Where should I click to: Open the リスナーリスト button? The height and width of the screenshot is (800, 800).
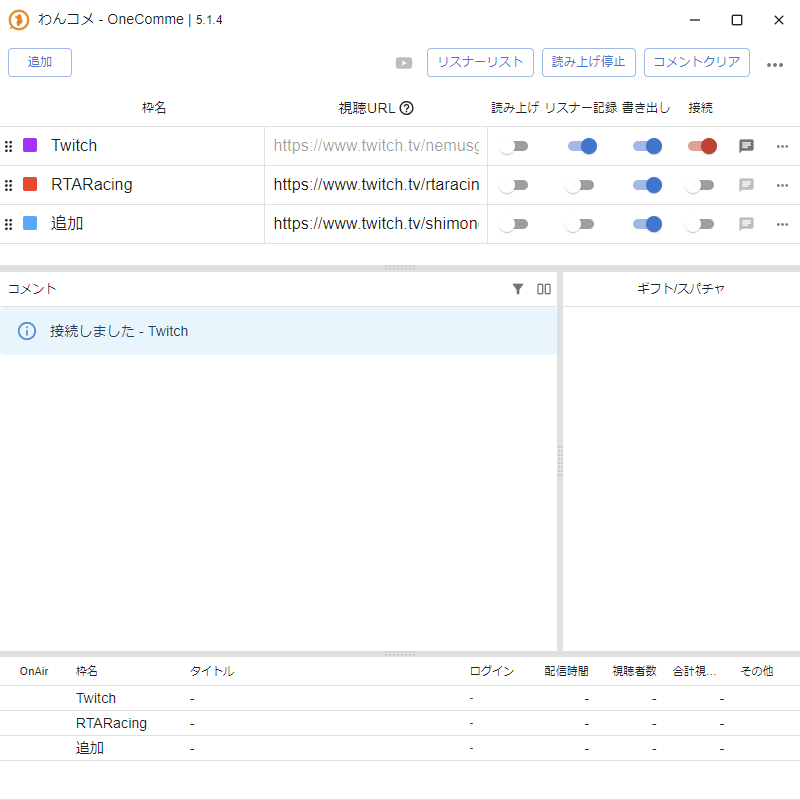[480, 62]
